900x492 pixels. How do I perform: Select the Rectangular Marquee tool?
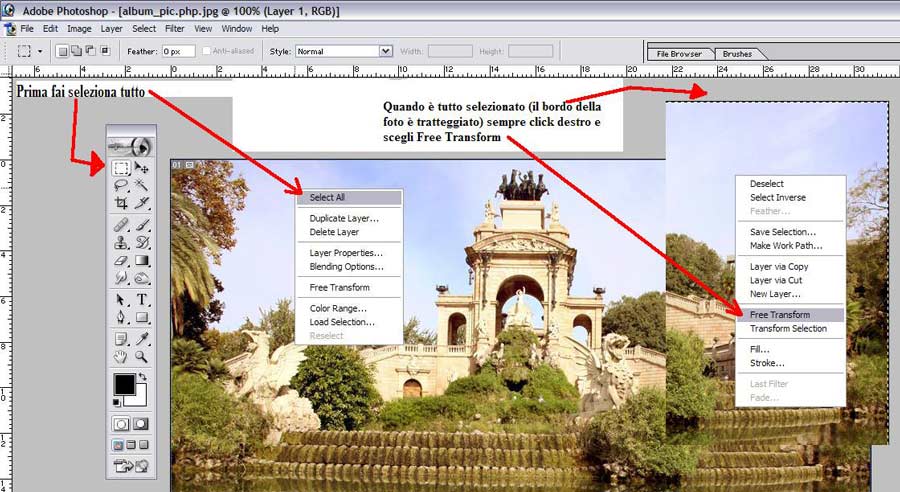pos(120,168)
